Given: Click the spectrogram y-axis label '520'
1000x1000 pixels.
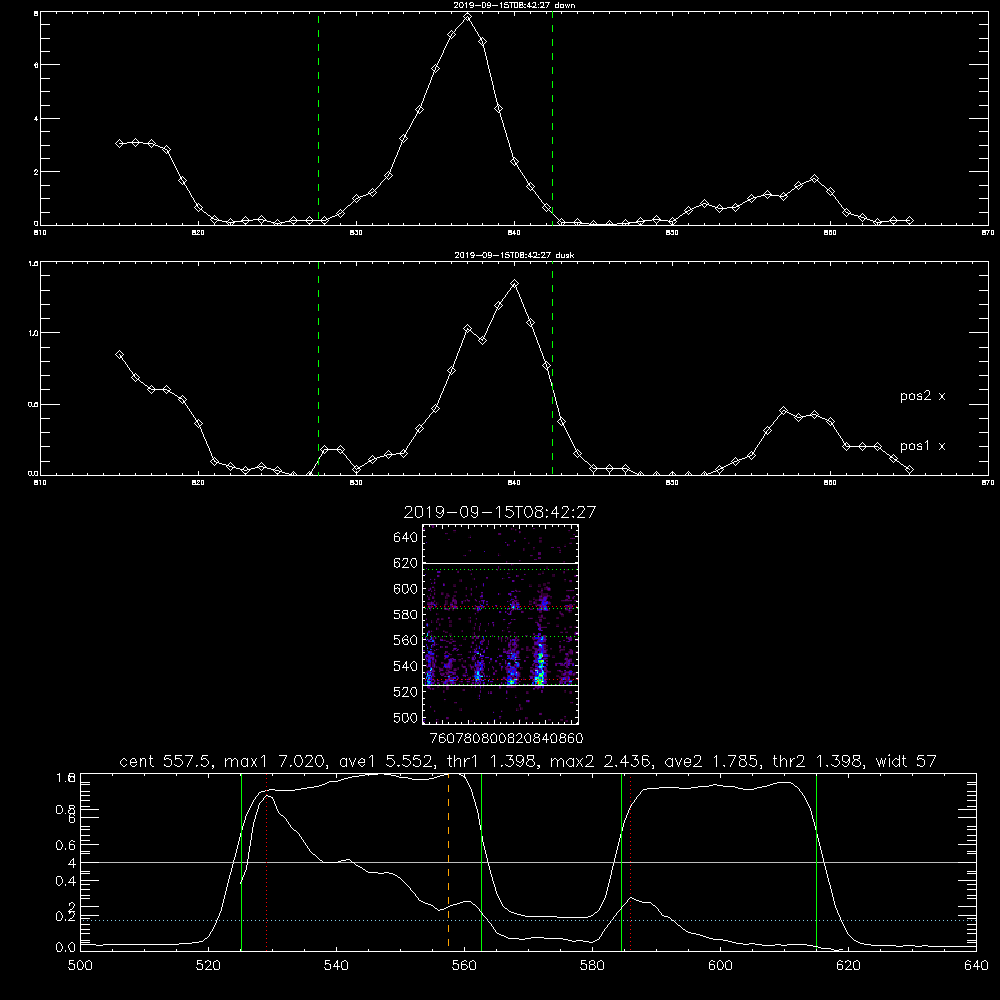Looking at the screenshot, I should (405, 692).
